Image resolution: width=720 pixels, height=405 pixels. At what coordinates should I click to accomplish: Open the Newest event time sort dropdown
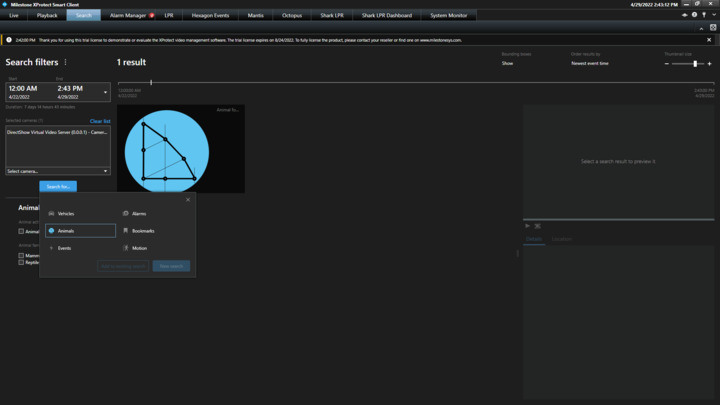click(x=589, y=63)
